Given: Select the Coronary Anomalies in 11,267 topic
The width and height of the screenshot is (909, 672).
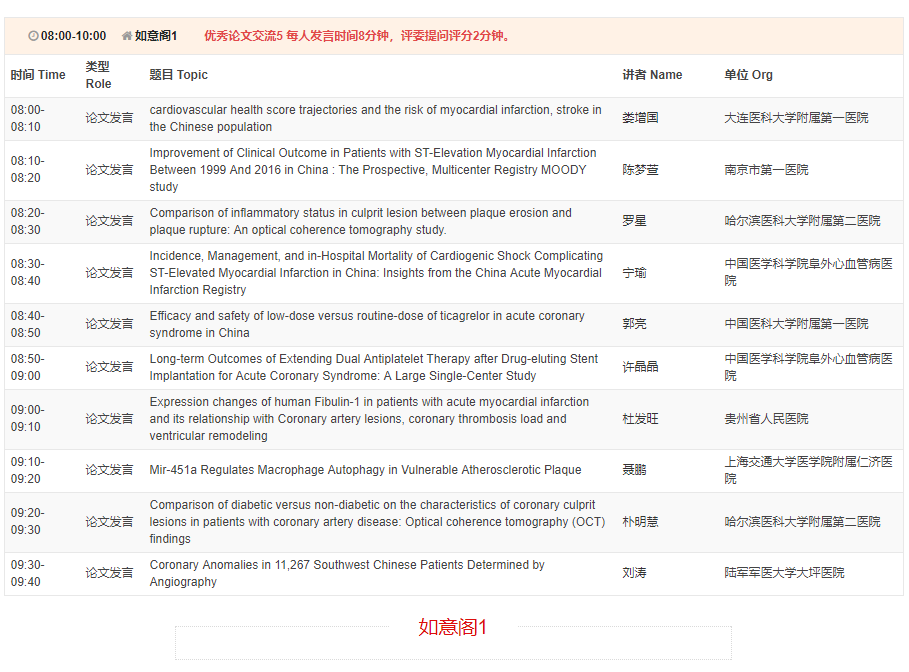Looking at the screenshot, I should (347, 574).
